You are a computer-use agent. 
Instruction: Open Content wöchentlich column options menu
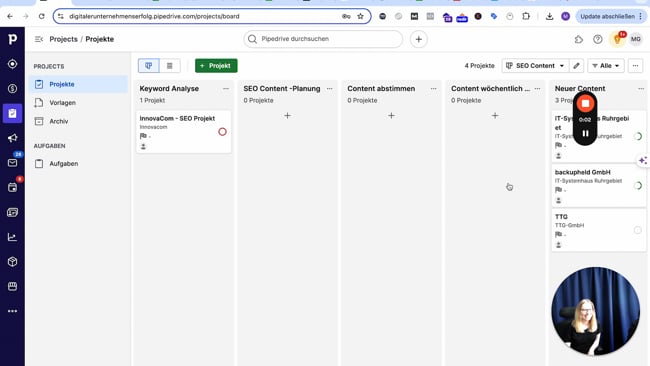[x=537, y=88]
